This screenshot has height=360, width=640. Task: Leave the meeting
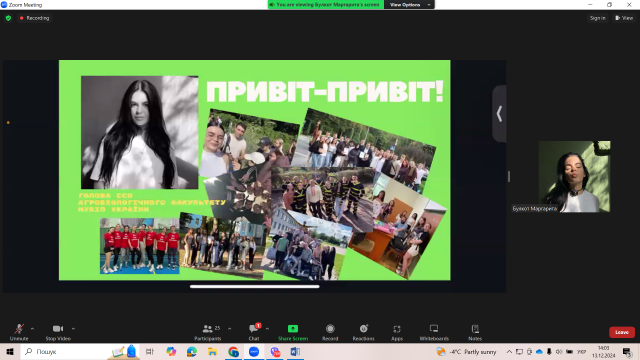click(x=622, y=332)
